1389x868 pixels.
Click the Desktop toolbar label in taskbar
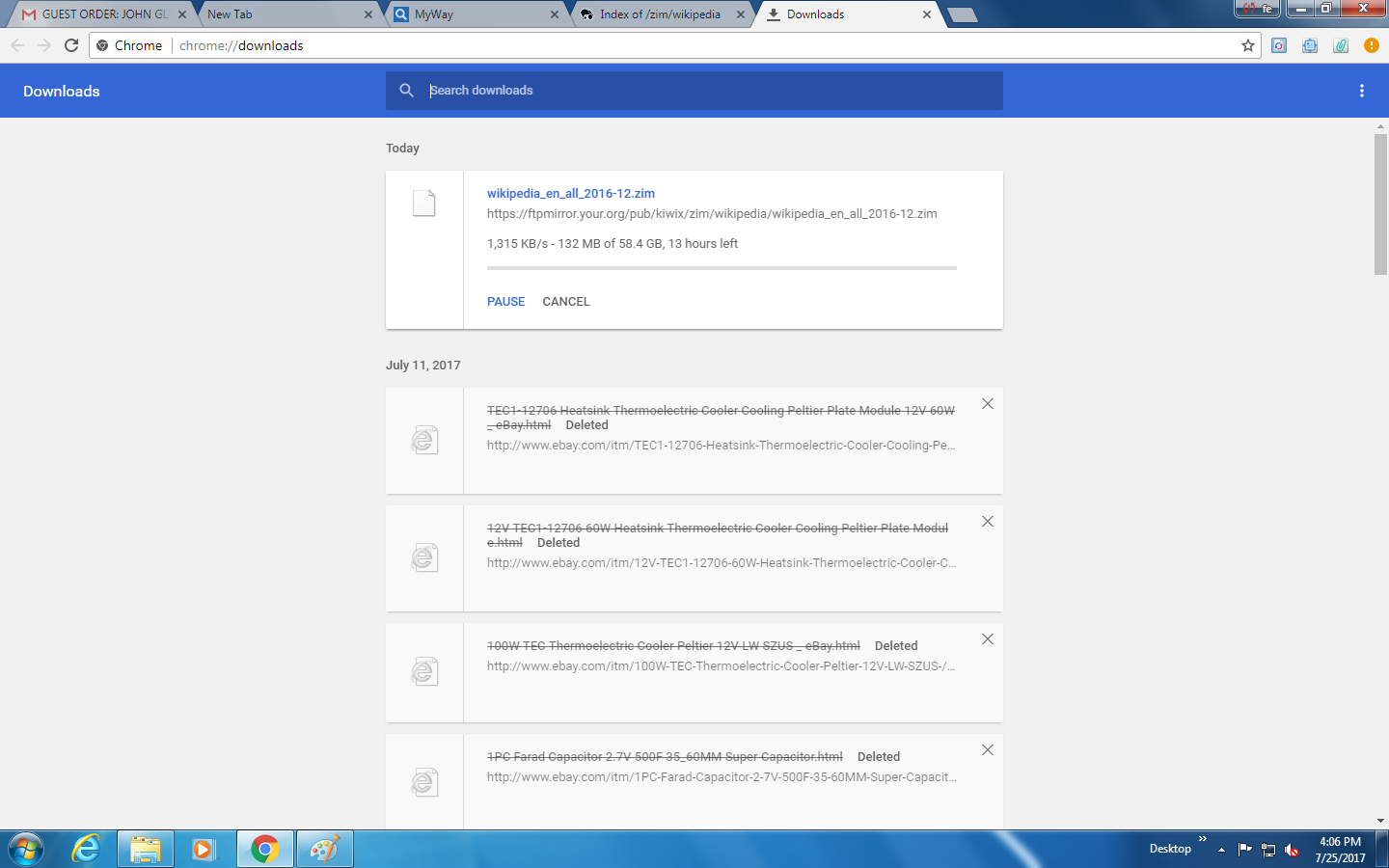pos(1170,850)
